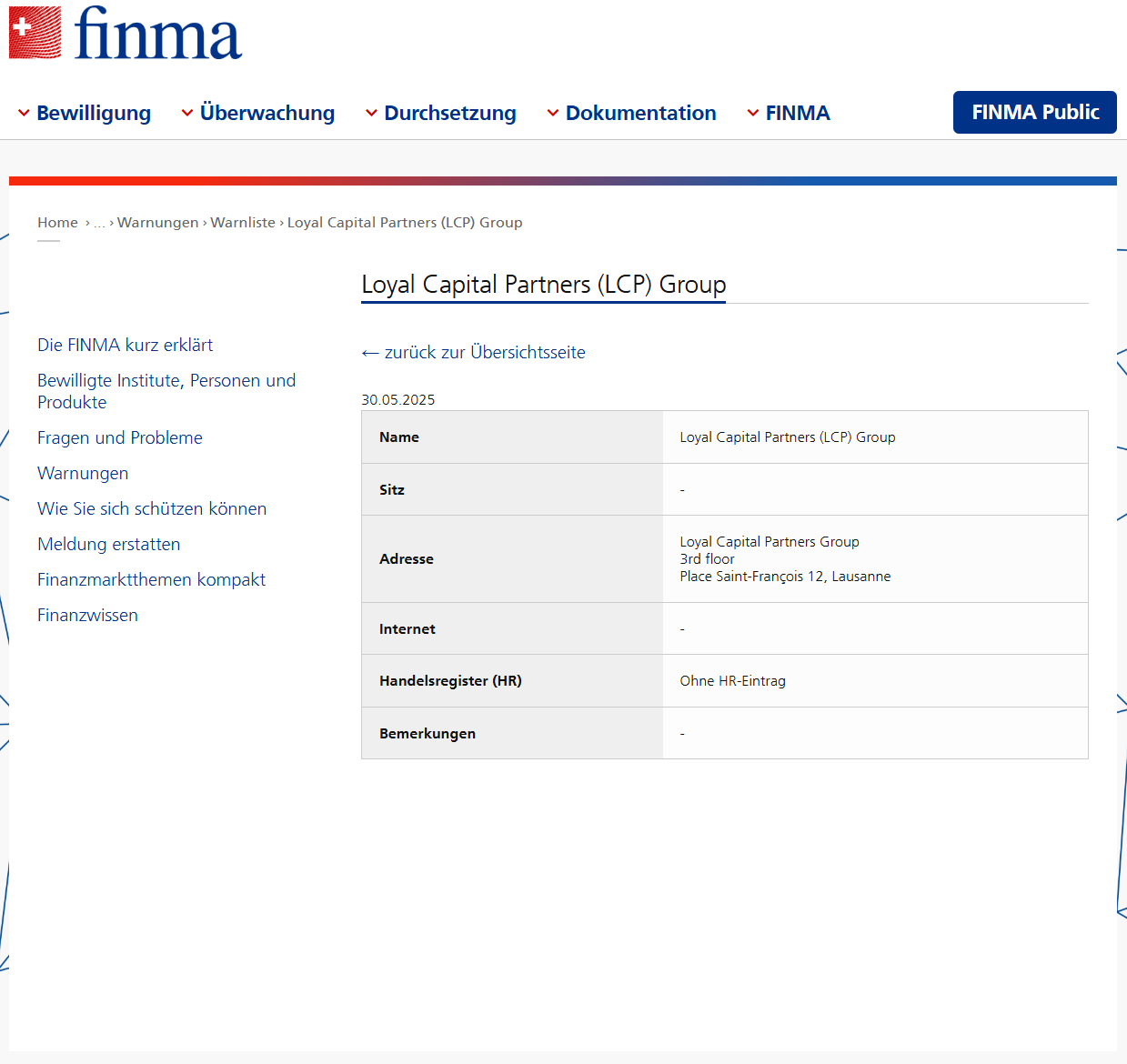Select the page title Loyal Capital Partners (LCP) Group
Viewport: 1127px width, 1064px height.
click(x=544, y=285)
